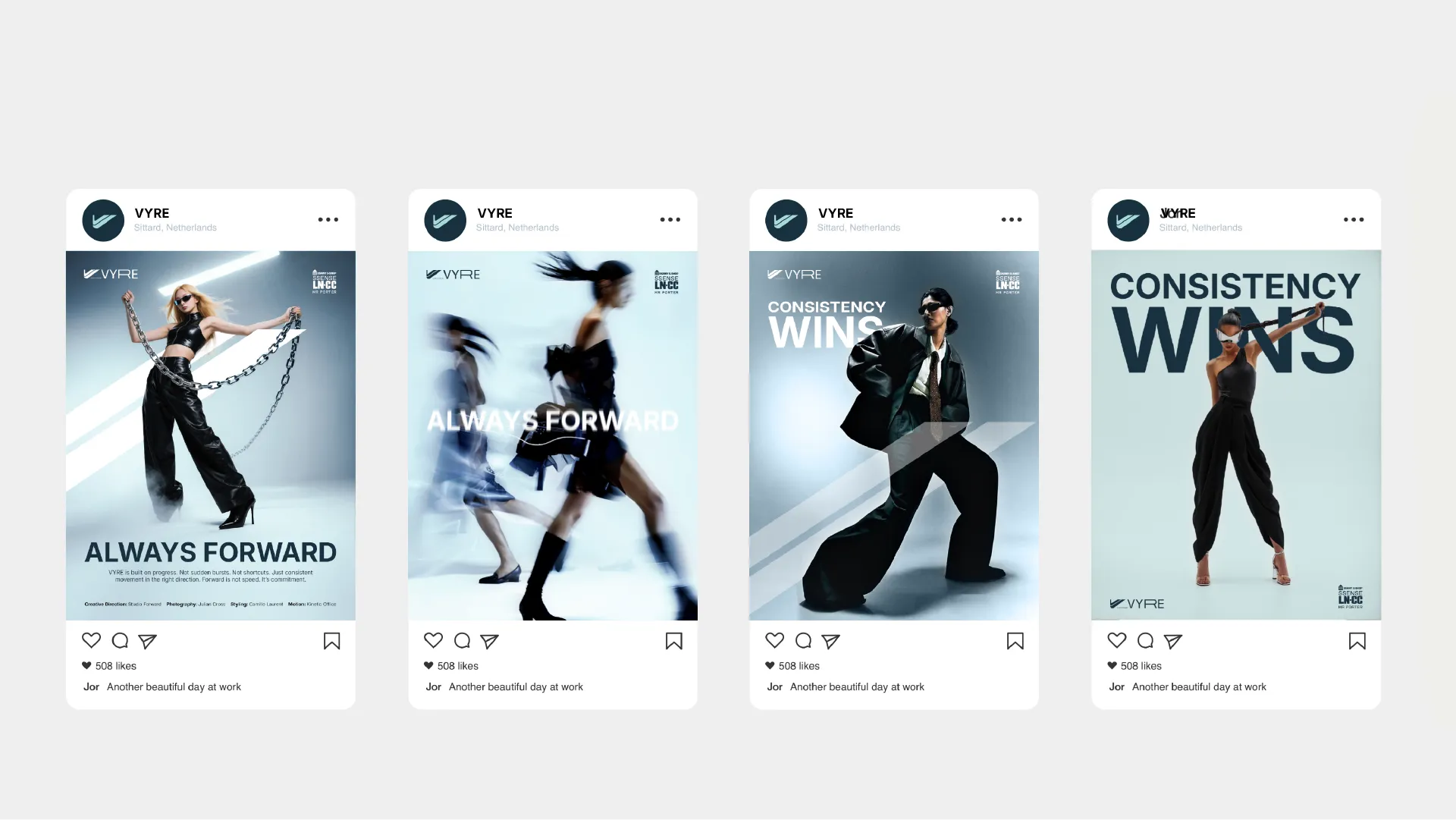Click the VYRE avatar on the third post
Image resolution: width=1456 pixels, height=820 pixels.
pyautogui.click(x=786, y=220)
